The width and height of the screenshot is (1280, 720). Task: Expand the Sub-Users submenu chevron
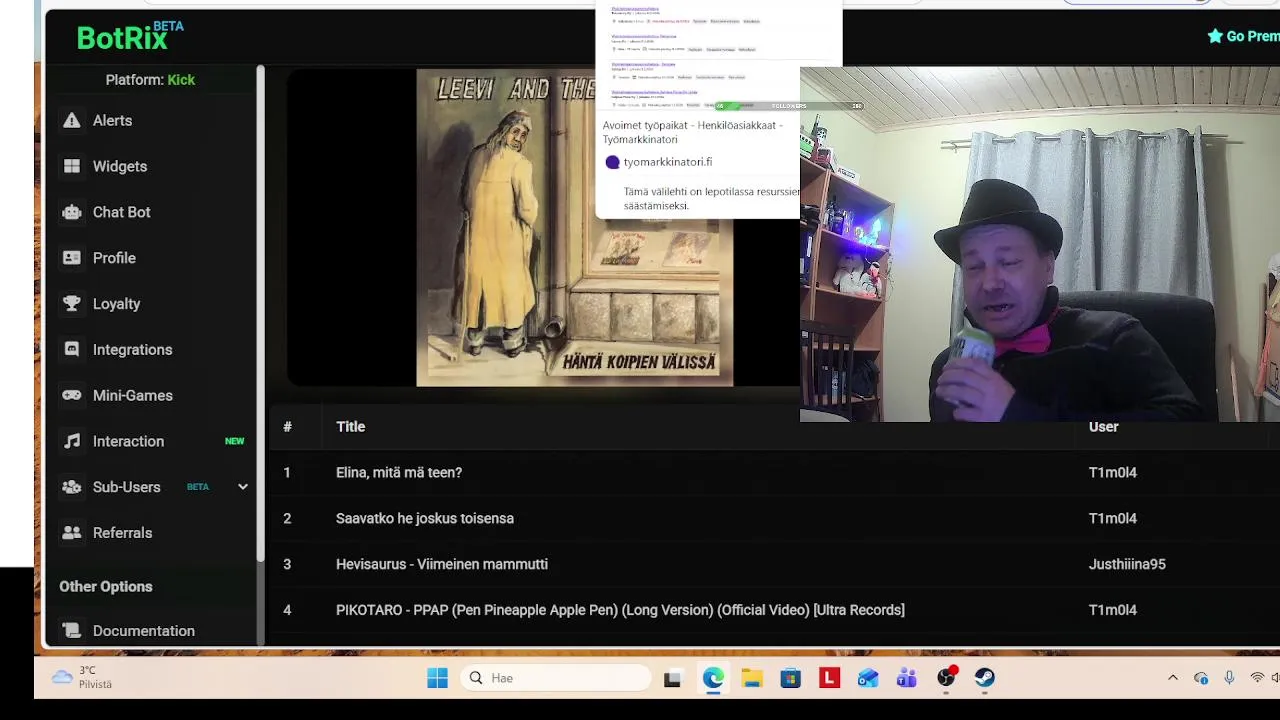(x=242, y=487)
